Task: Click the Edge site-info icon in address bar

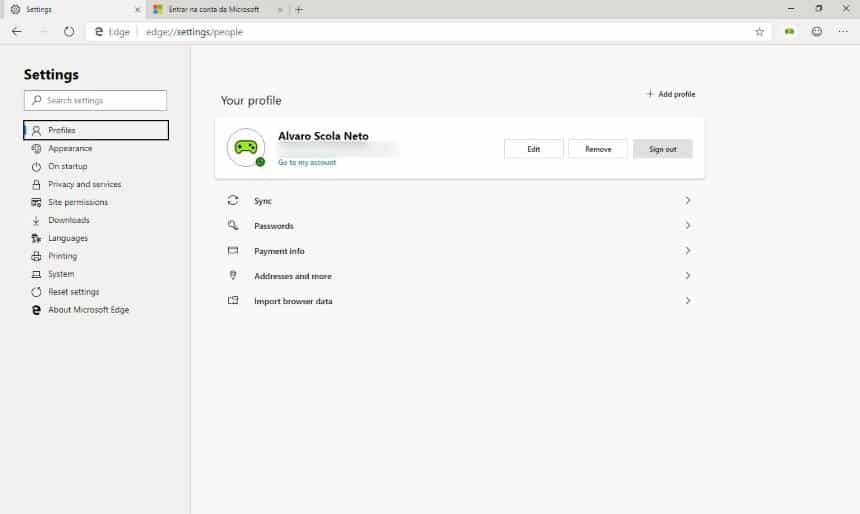Action: pyautogui.click(x=99, y=32)
